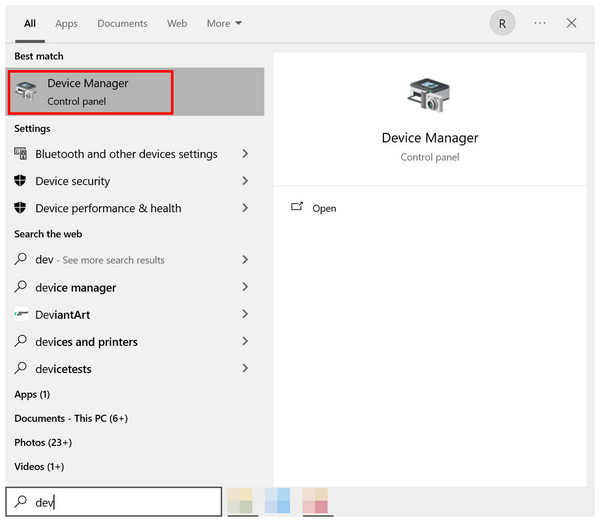Viewport: 600px width, 522px height.
Task: Click the Device security shield icon
Action: coord(21,181)
